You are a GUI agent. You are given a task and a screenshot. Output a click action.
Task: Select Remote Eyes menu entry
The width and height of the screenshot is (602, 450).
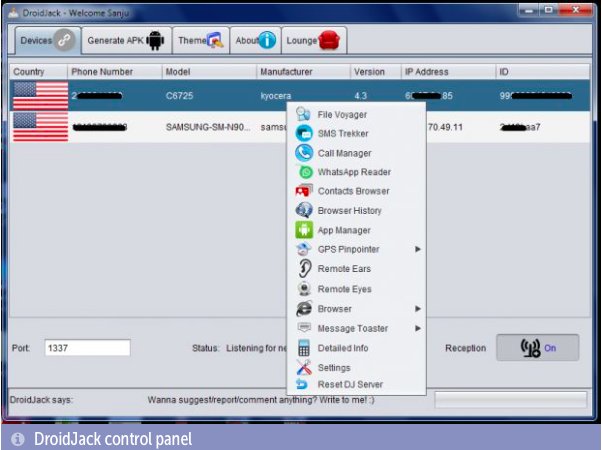(x=356, y=289)
